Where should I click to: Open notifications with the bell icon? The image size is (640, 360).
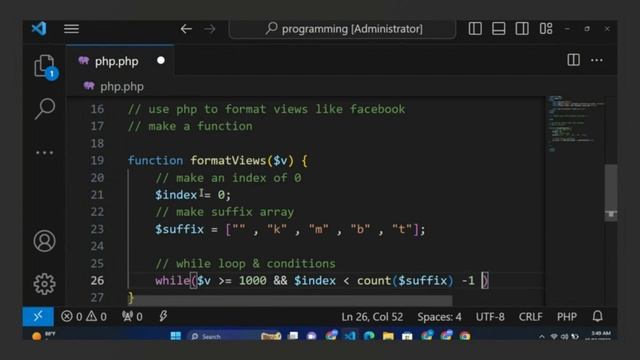pos(598,316)
